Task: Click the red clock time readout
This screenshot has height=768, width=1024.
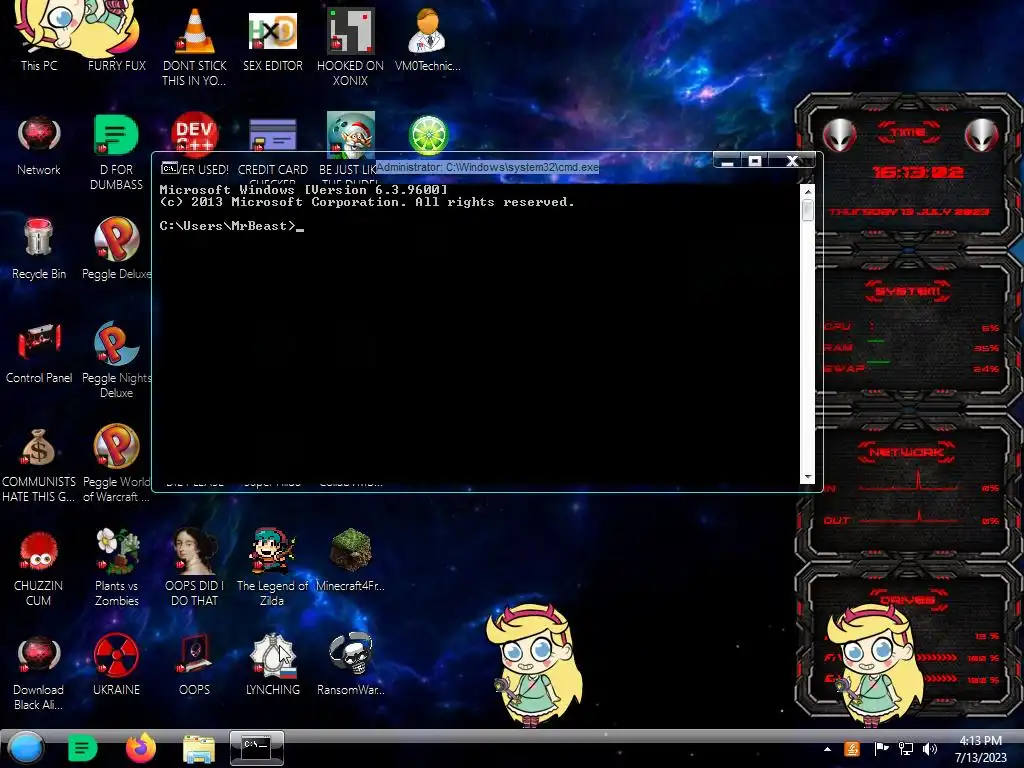Action: [918, 172]
